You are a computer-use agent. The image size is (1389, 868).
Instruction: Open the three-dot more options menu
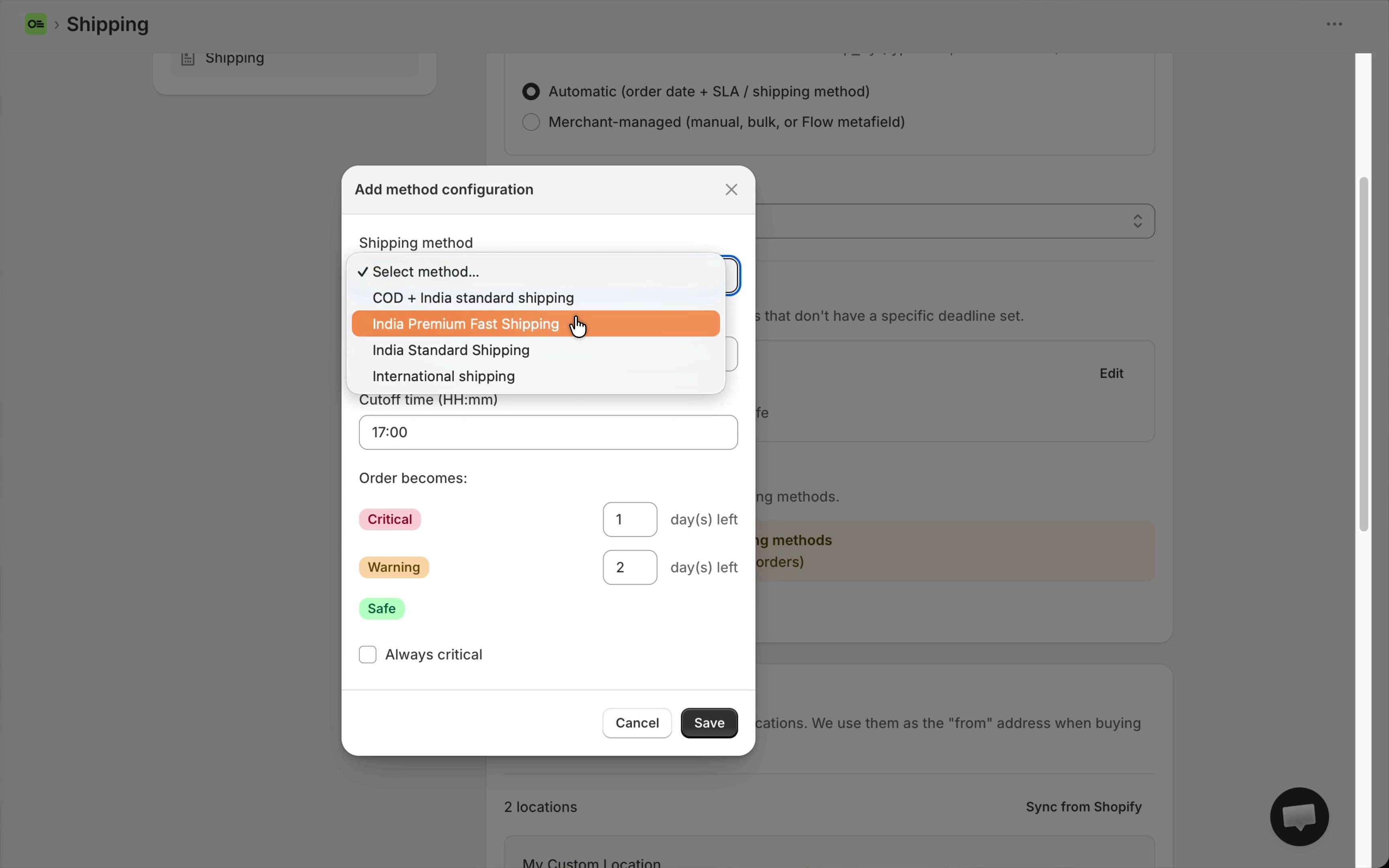pos(1334,24)
